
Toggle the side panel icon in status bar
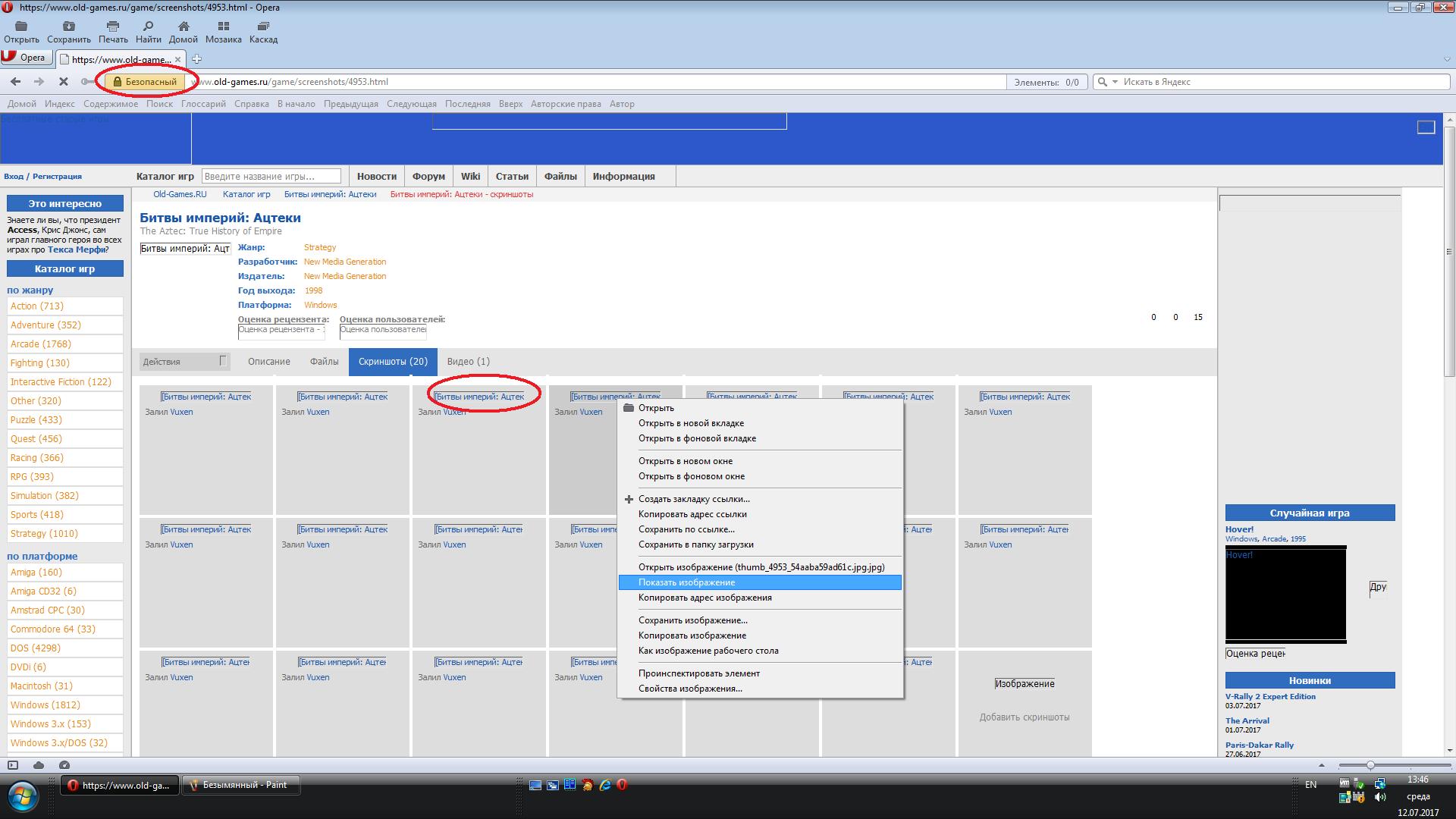pyautogui.click(x=13, y=765)
